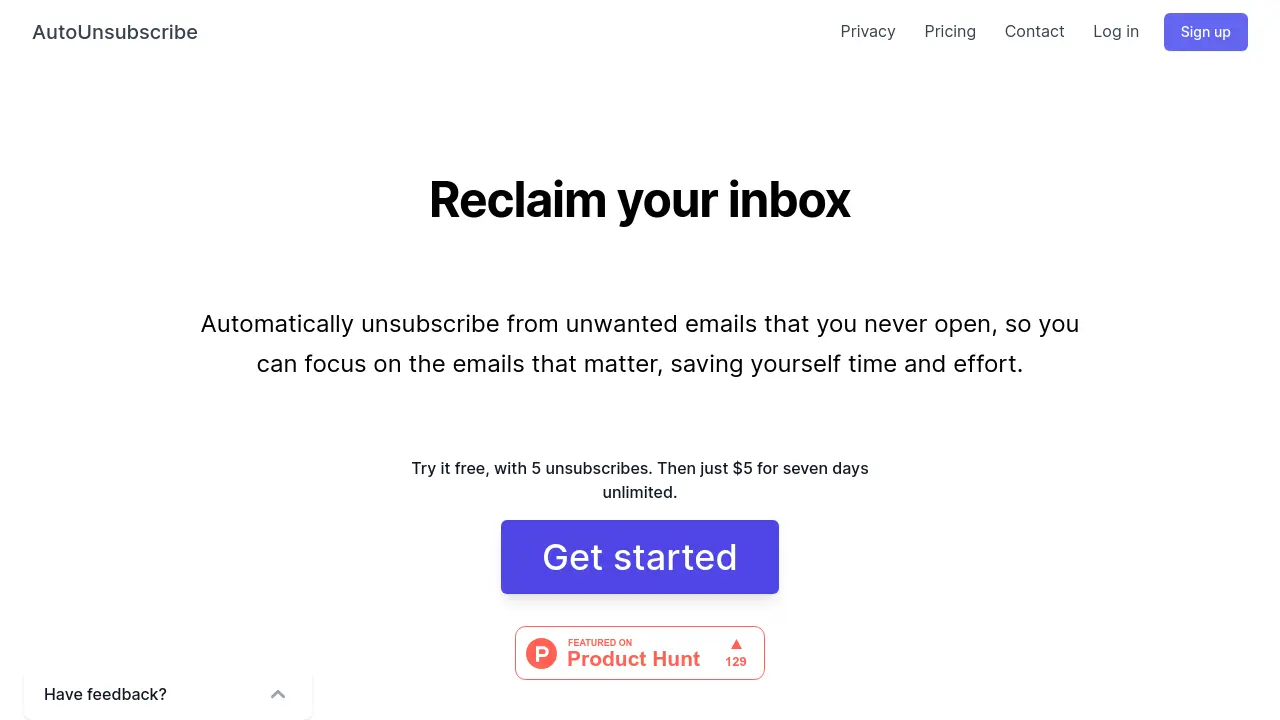The width and height of the screenshot is (1280, 720).
Task: Expand the feedback widget with the chevron
Action: coord(278,694)
